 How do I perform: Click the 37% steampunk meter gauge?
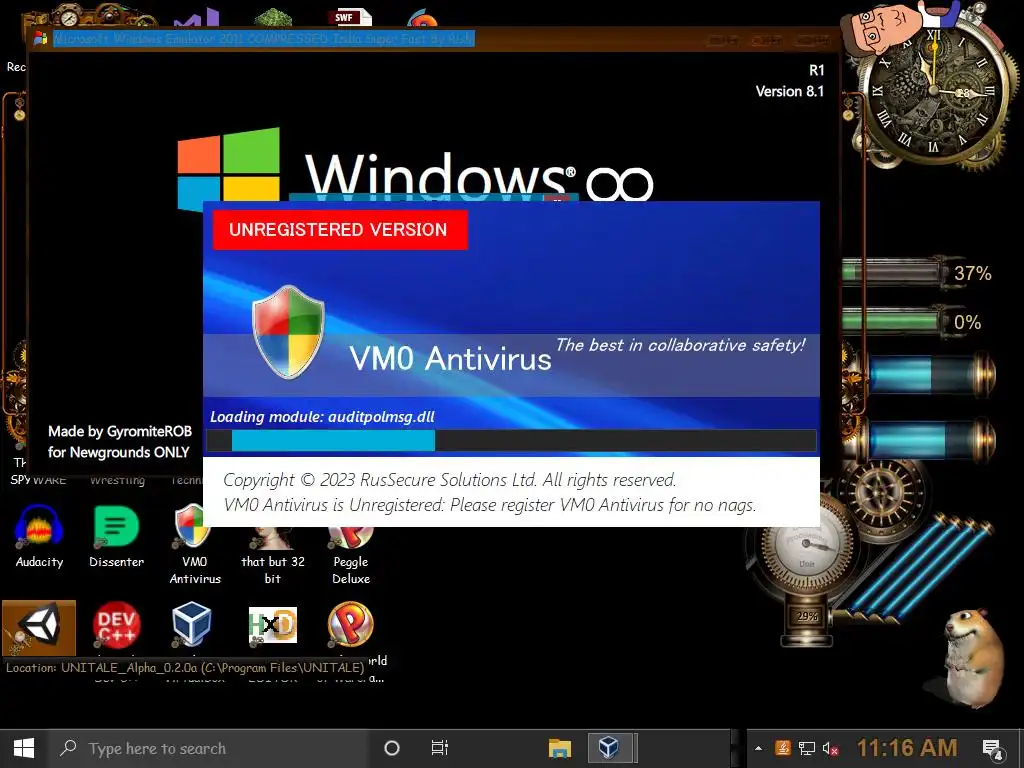(x=917, y=272)
